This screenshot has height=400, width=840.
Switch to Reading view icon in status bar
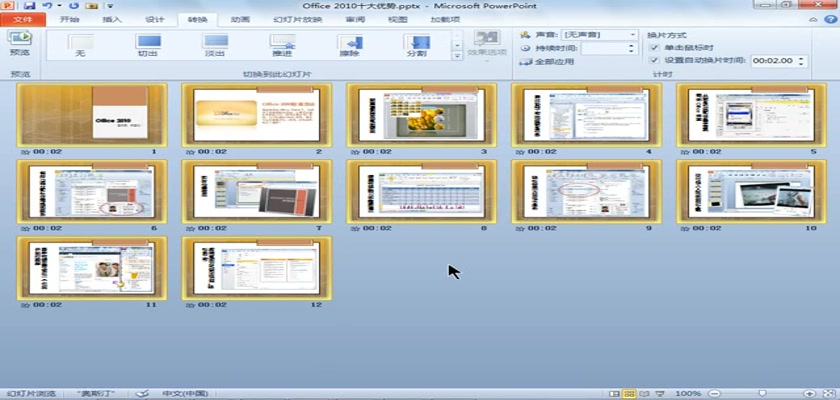[x=646, y=394]
